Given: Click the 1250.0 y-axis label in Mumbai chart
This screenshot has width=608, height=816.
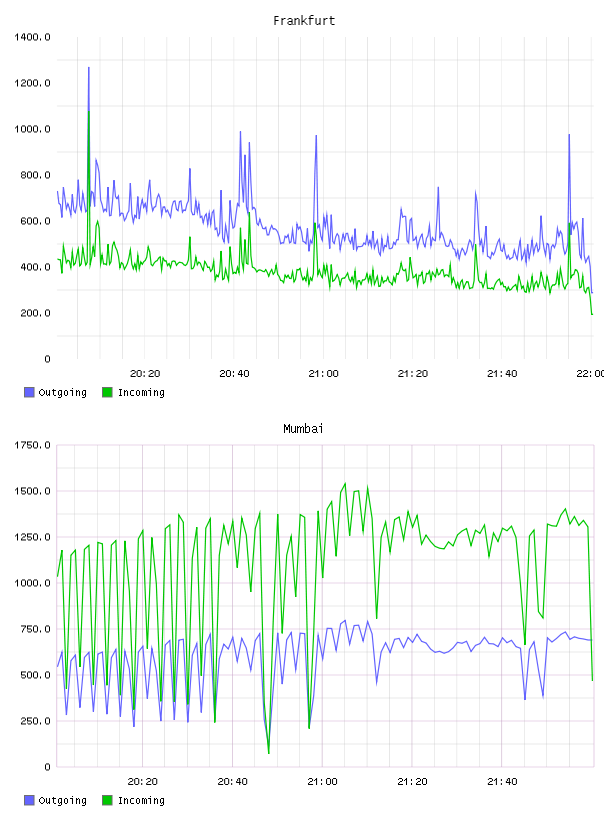Looking at the screenshot, I should click(32, 537).
